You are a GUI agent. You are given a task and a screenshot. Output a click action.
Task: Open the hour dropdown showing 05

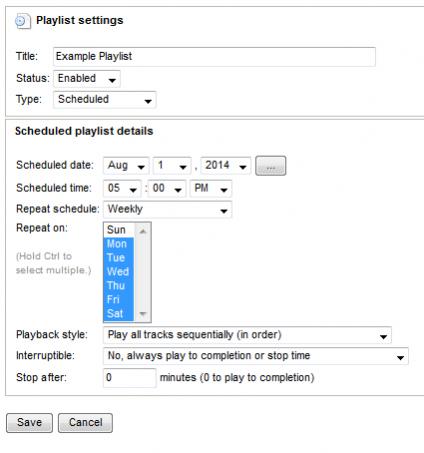(x=122, y=188)
